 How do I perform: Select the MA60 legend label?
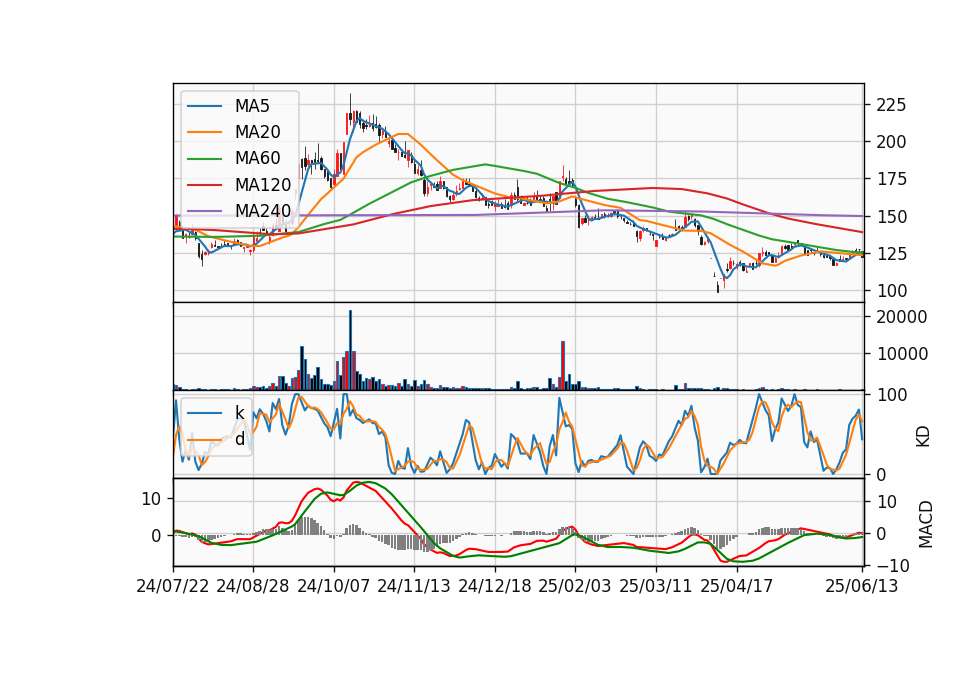coord(257,159)
